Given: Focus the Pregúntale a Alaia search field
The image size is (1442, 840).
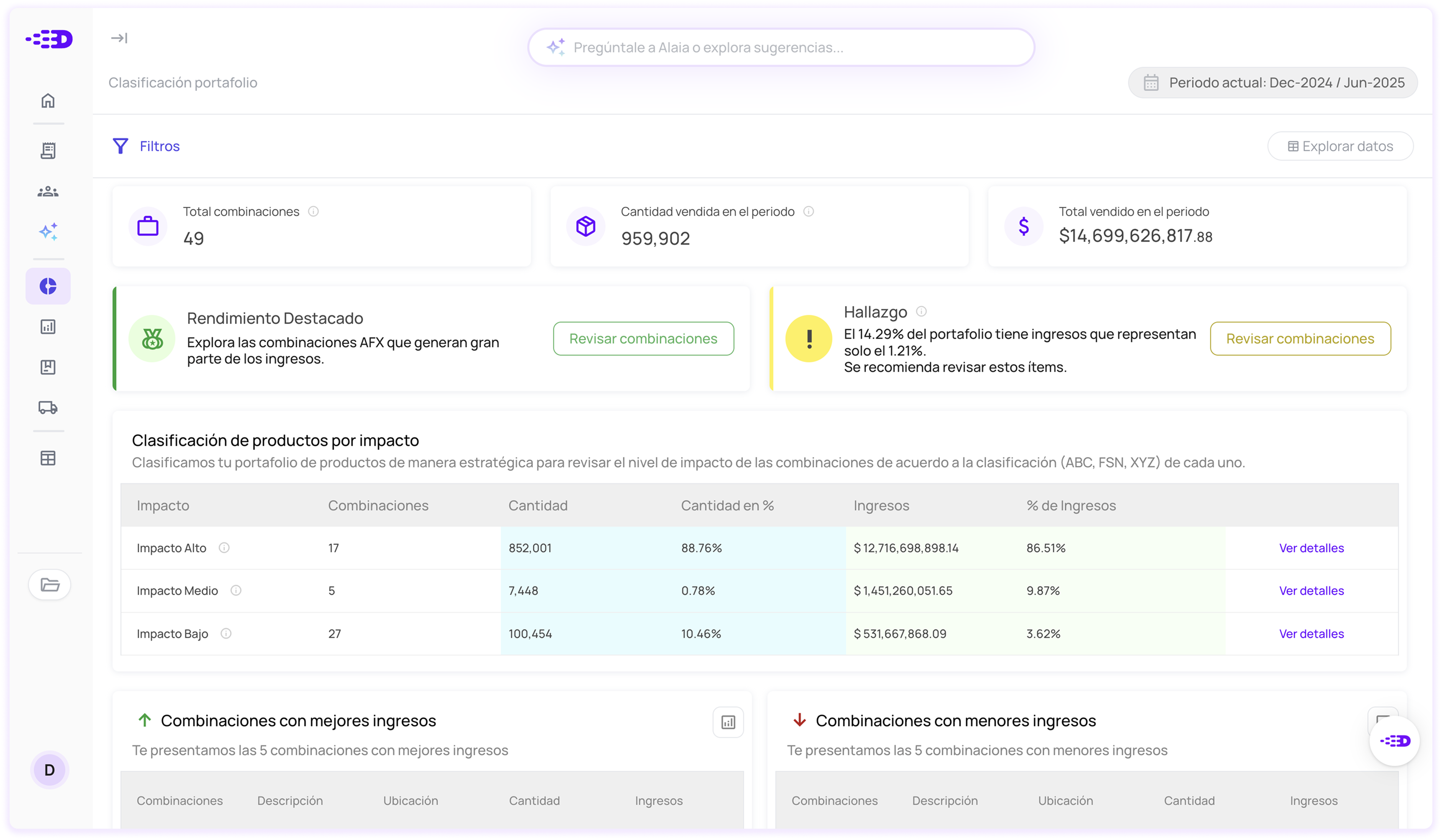Looking at the screenshot, I should 781,48.
